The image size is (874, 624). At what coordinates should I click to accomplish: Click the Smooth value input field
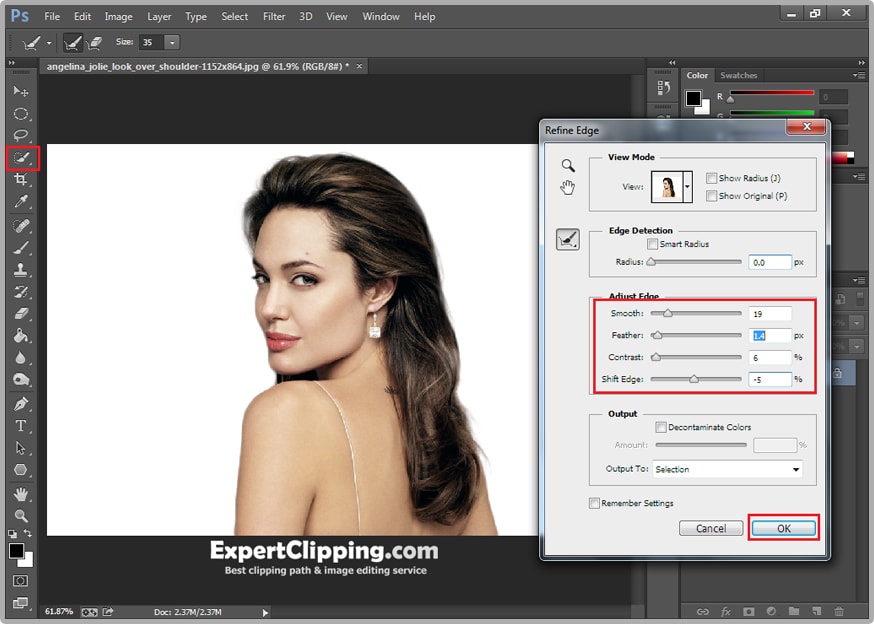[x=768, y=313]
